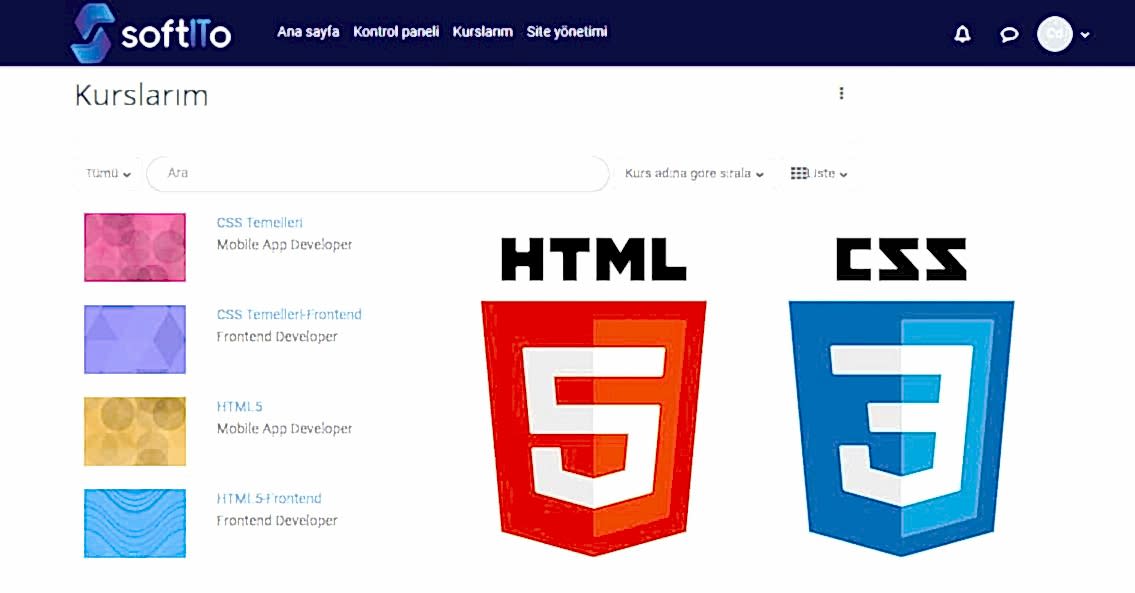Navigate to Kontrol paneli
The width and height of the screenshot is (1135, 593).
pyautogui.click(x=395, y=31)
